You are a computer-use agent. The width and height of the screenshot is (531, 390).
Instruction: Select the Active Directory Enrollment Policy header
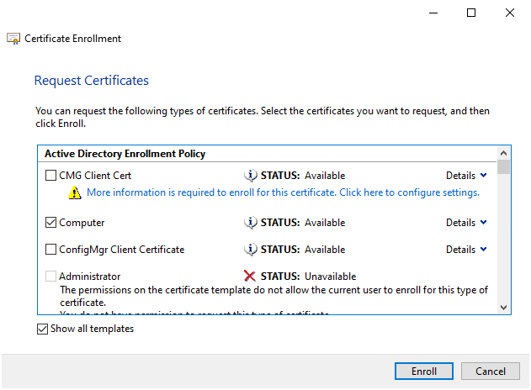125,154
